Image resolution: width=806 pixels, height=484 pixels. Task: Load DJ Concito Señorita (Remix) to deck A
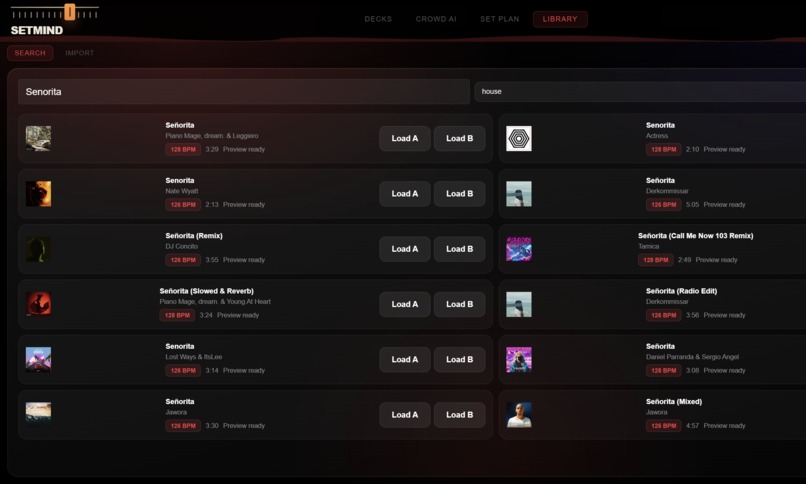click(x=405, y=249)
